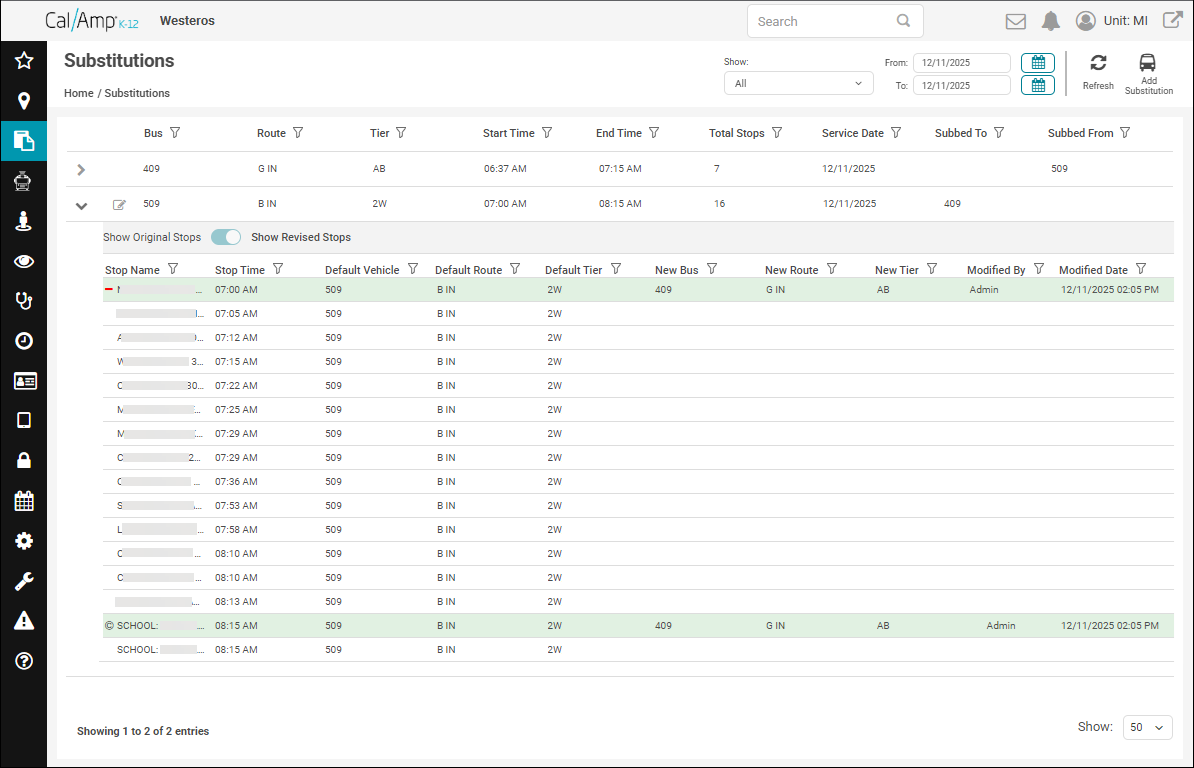Filter the Tier column
The image size is (1194, 768).
pos(401,132)
